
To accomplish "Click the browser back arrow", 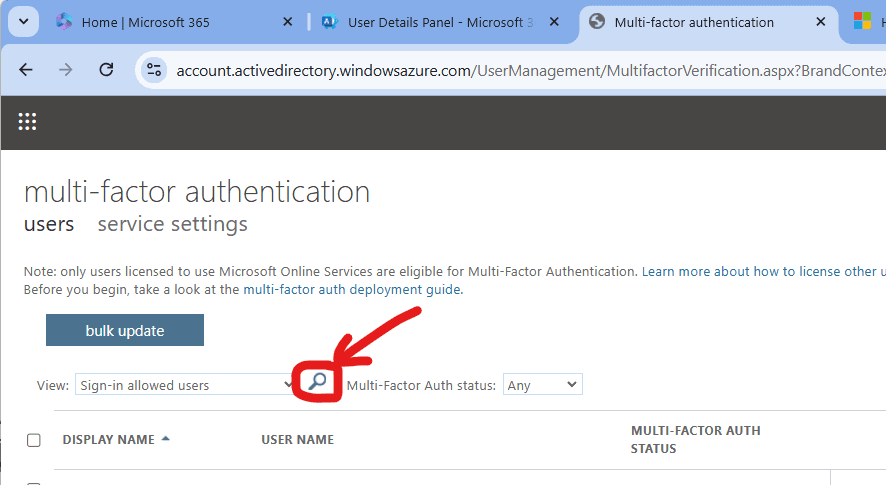I will (26, 69).
